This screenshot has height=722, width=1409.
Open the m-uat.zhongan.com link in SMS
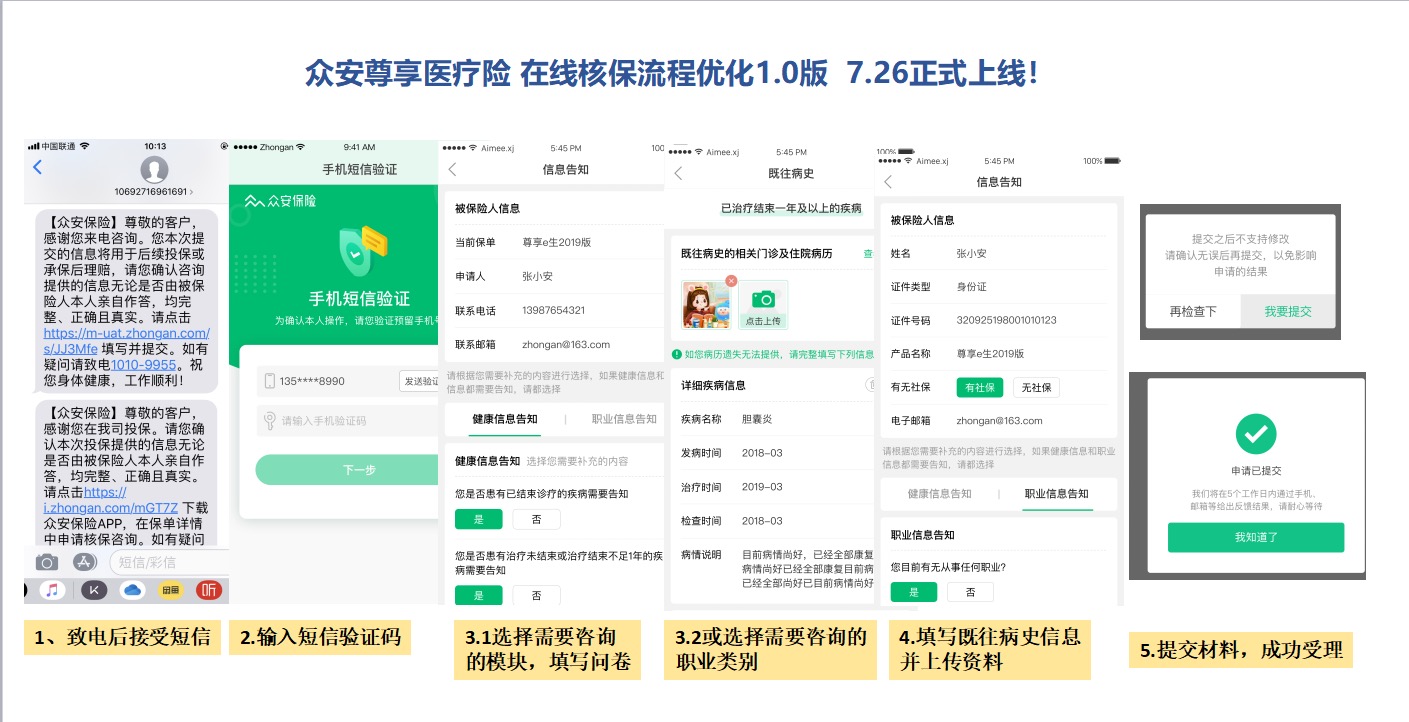(x=127, y=333)
